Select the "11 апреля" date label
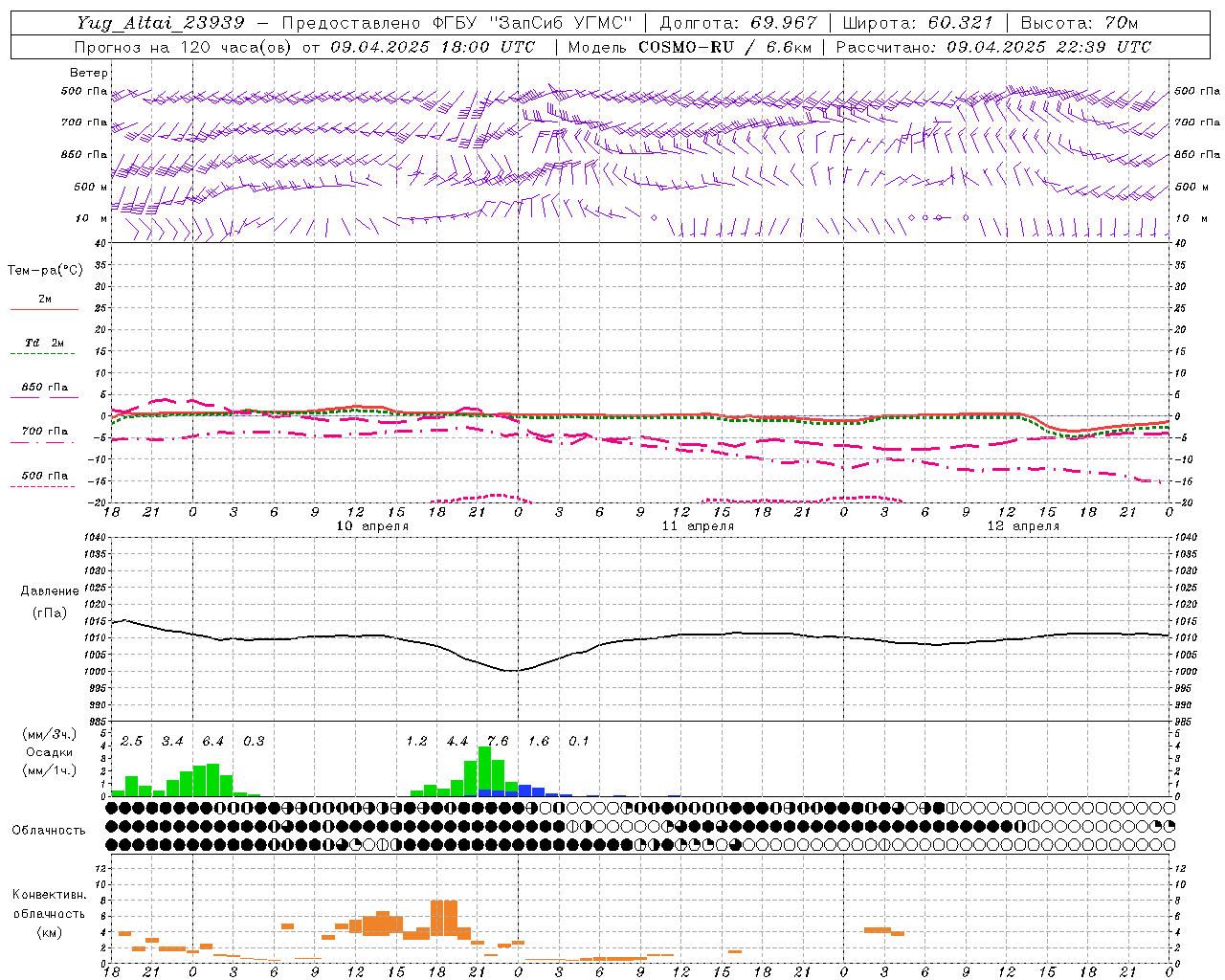 tap(699, 526)
